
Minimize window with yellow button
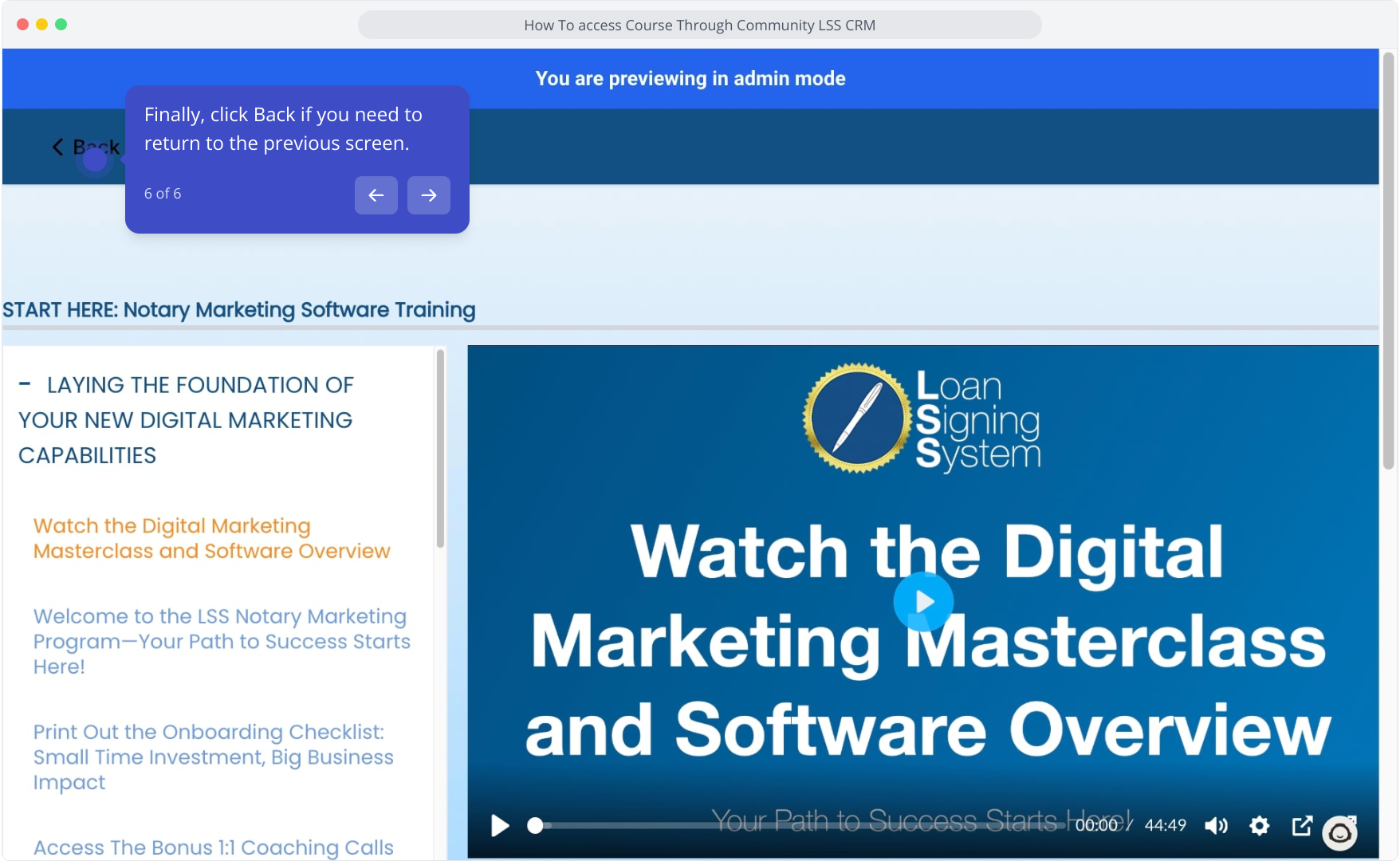pos(42,25)
